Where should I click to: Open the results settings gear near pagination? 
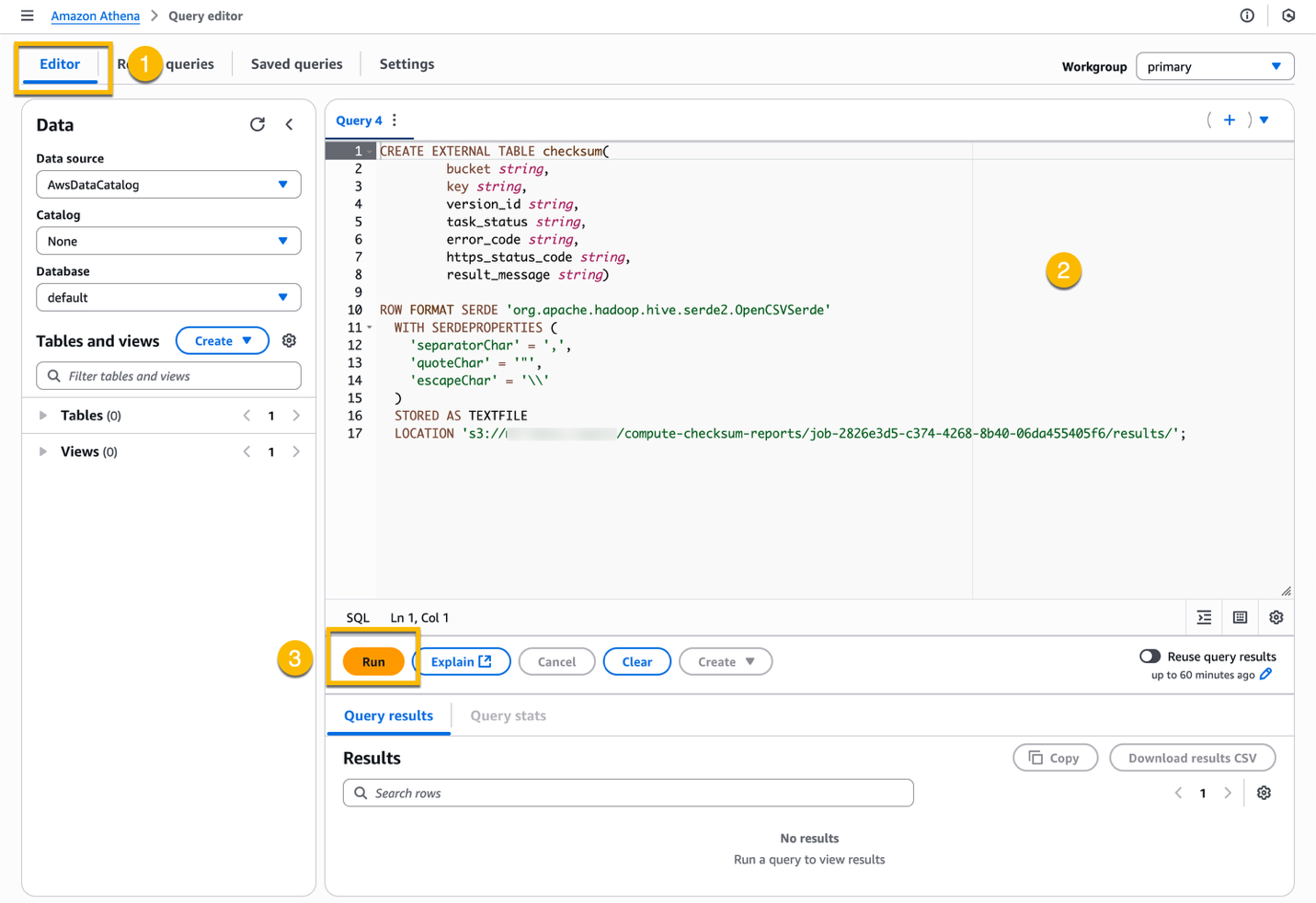pos(1264,792)
